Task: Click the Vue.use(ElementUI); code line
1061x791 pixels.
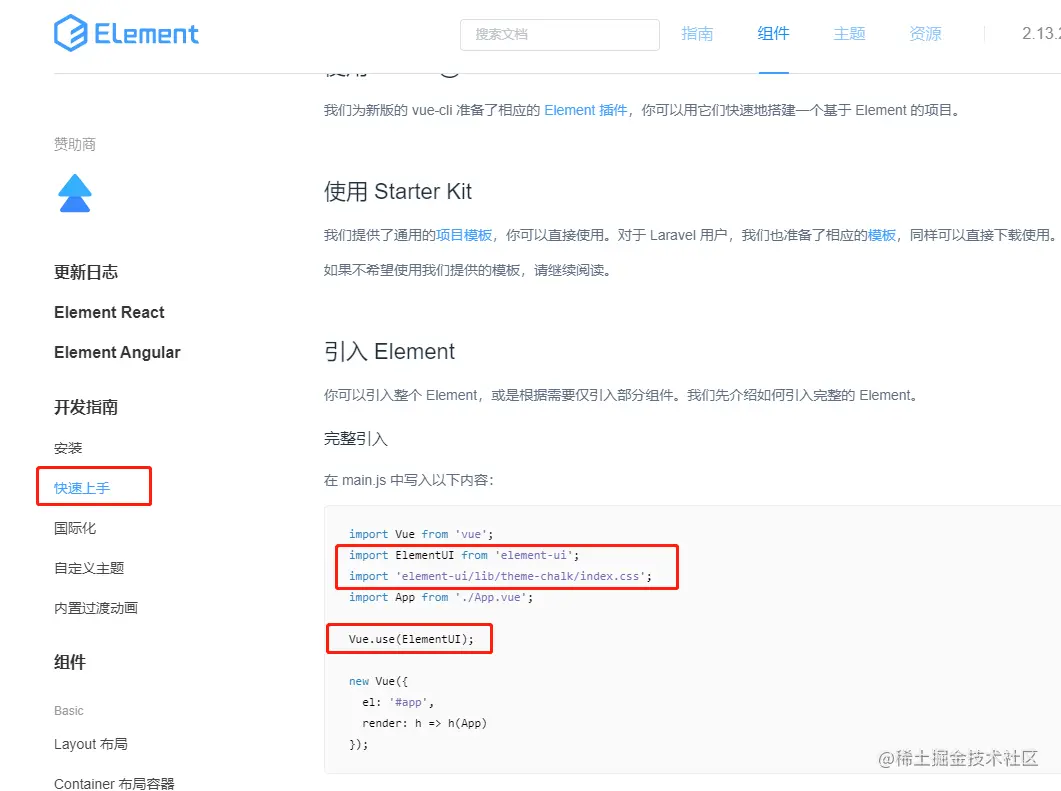Action: tap(411, 639)
